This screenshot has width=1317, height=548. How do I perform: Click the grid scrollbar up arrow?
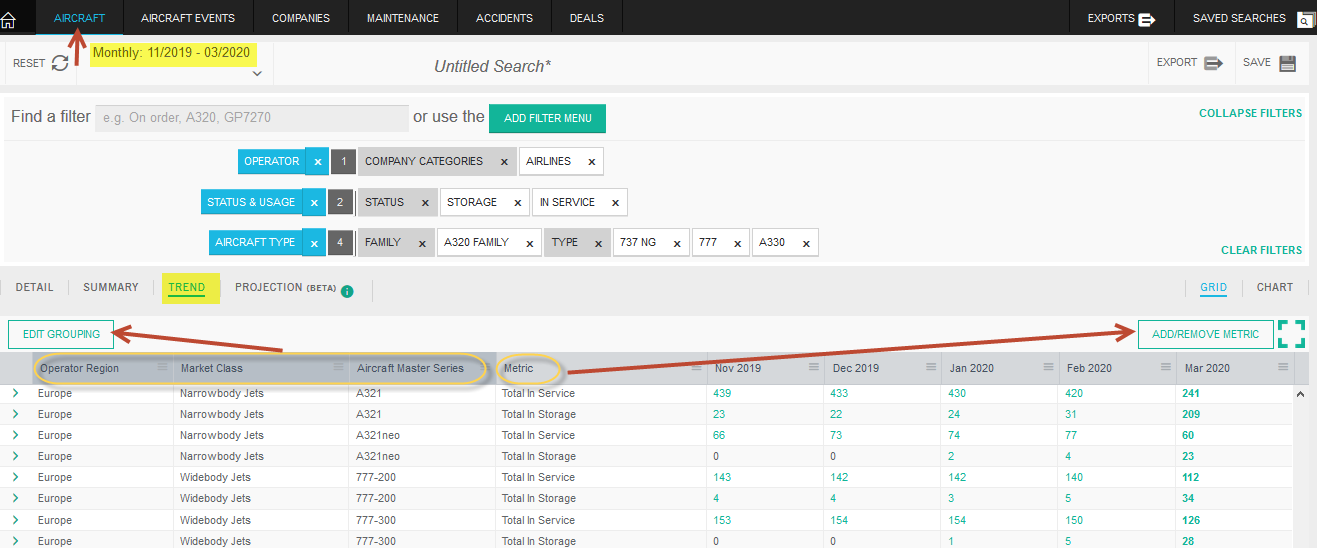click(x=1301, y=394)
